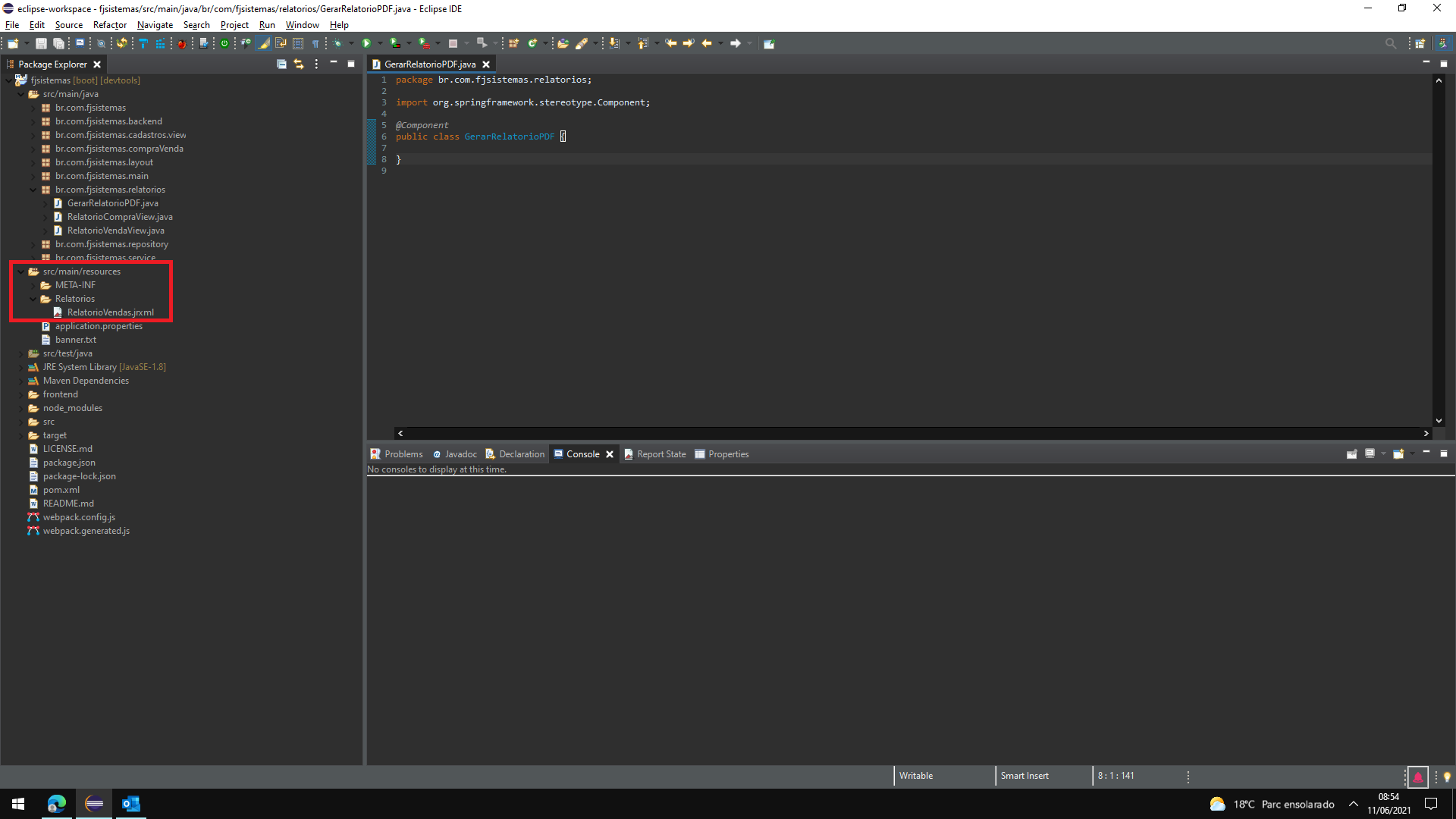Click the New Java Class icon
This screenshot has height=819, width=1456.
(532, 44)
